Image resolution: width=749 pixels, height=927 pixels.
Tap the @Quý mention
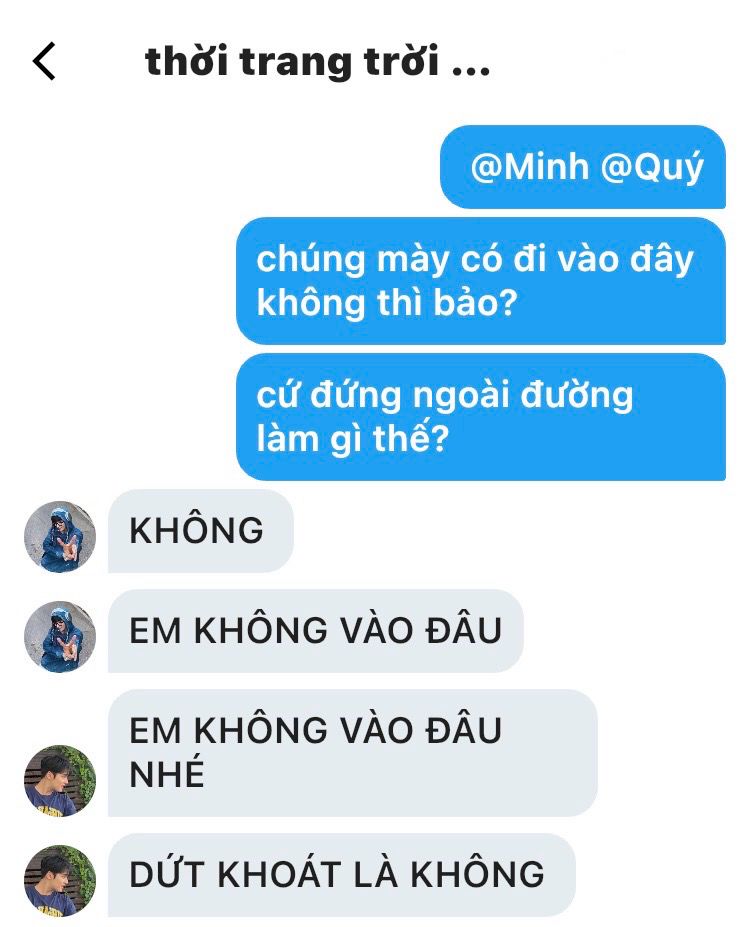(652, 168)
